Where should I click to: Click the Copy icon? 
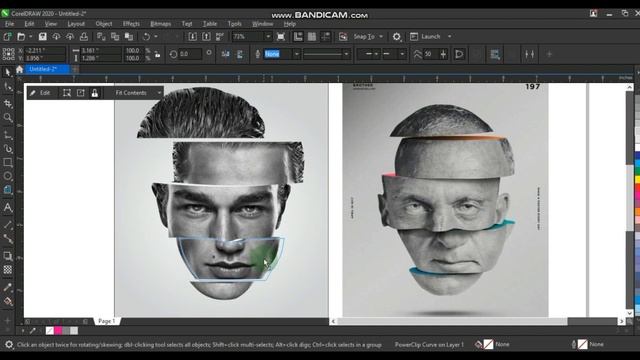point(115,37)
